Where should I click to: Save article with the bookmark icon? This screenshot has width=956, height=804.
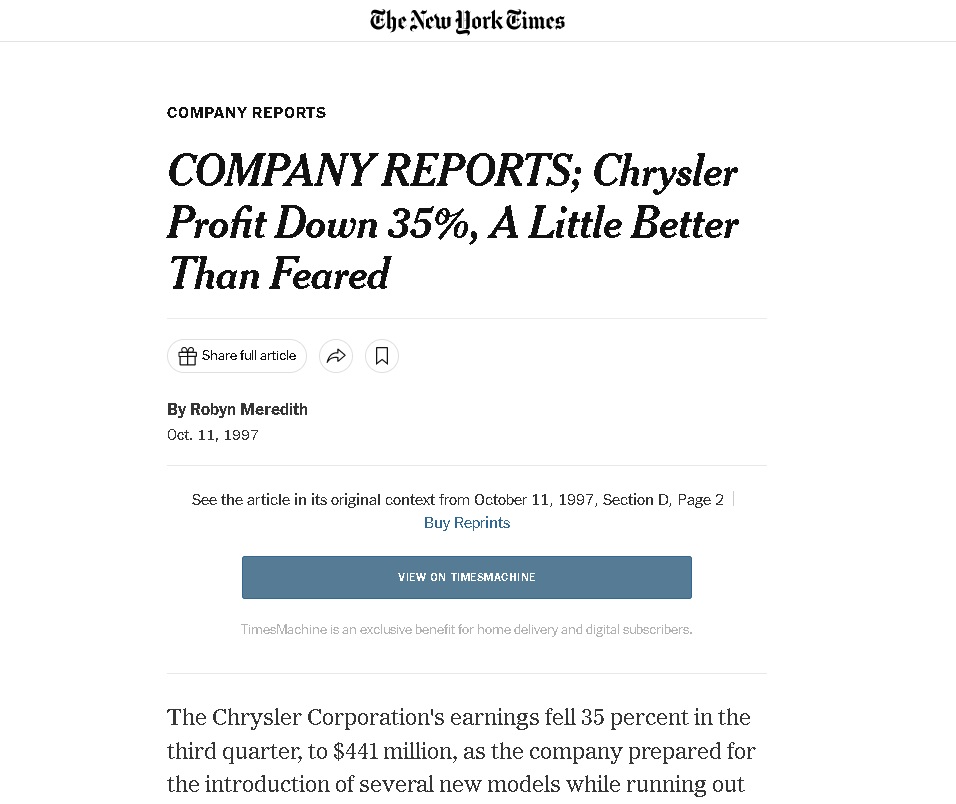[382, 356]
